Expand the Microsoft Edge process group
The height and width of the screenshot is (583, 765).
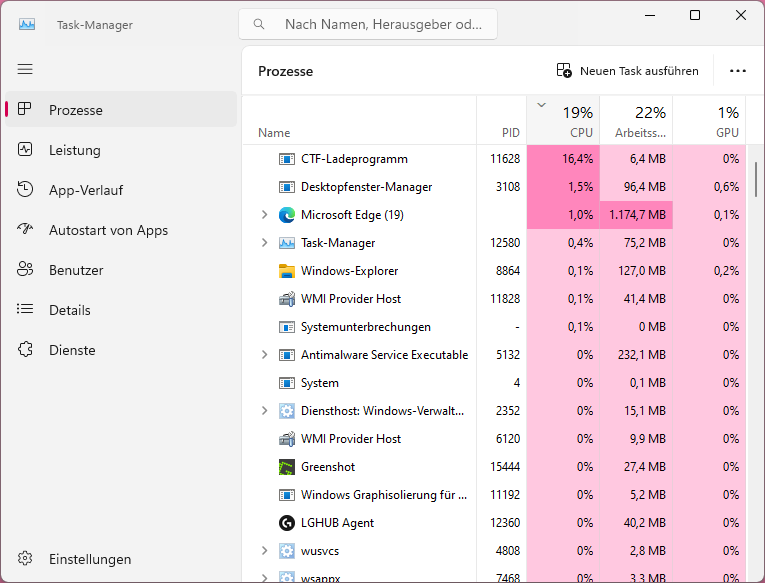point(264,215)
